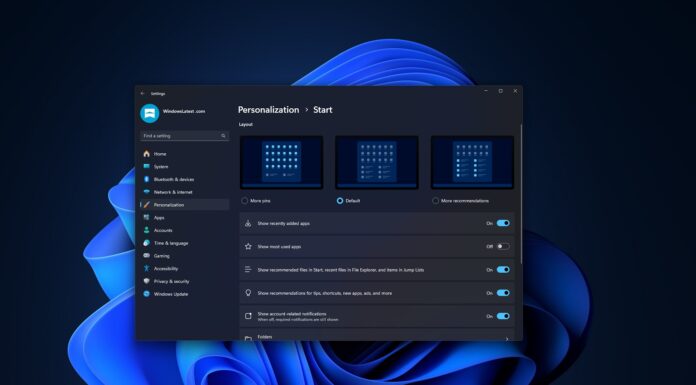Click the Time & language globe icon

tap(146, 243)
